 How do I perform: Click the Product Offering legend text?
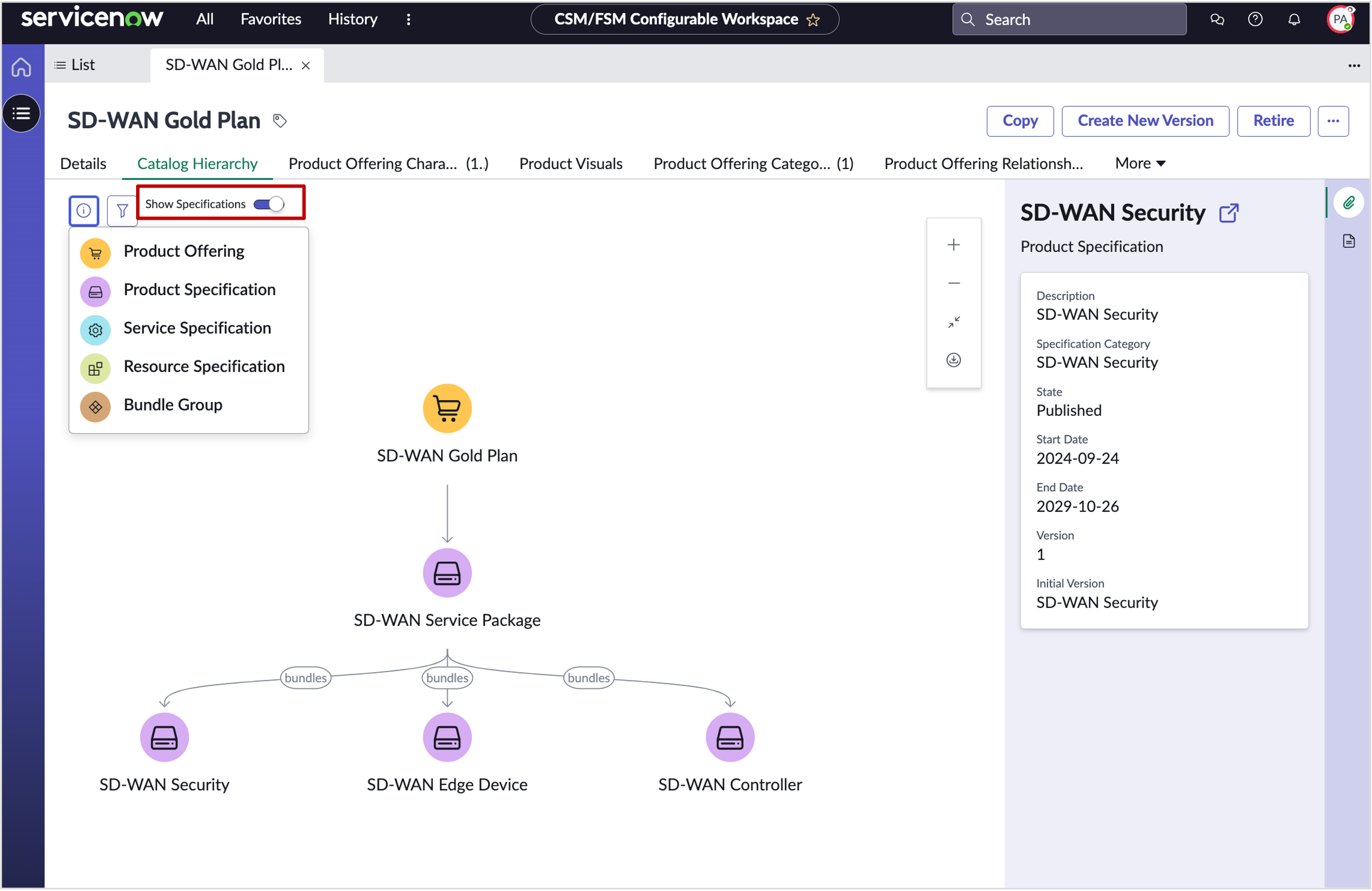click(184, 252)
